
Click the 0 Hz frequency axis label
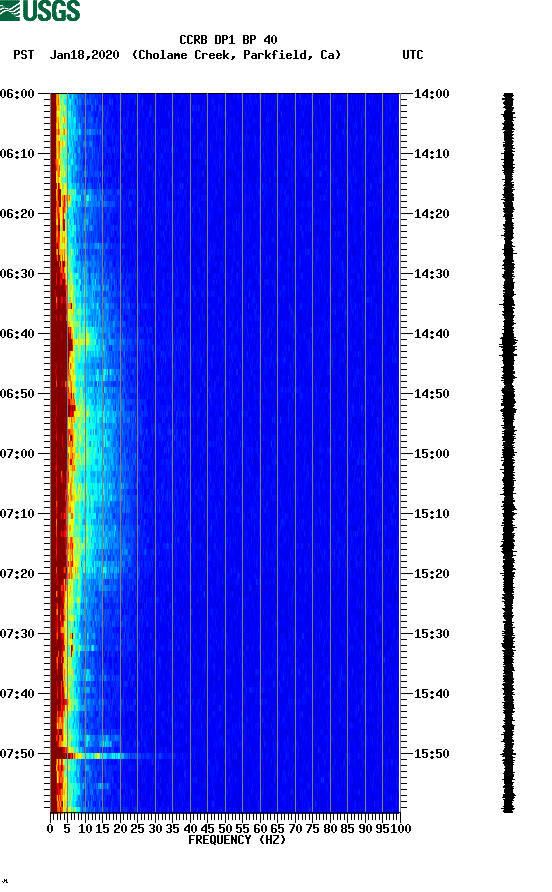pyautogui.click(x=50, y=829)
